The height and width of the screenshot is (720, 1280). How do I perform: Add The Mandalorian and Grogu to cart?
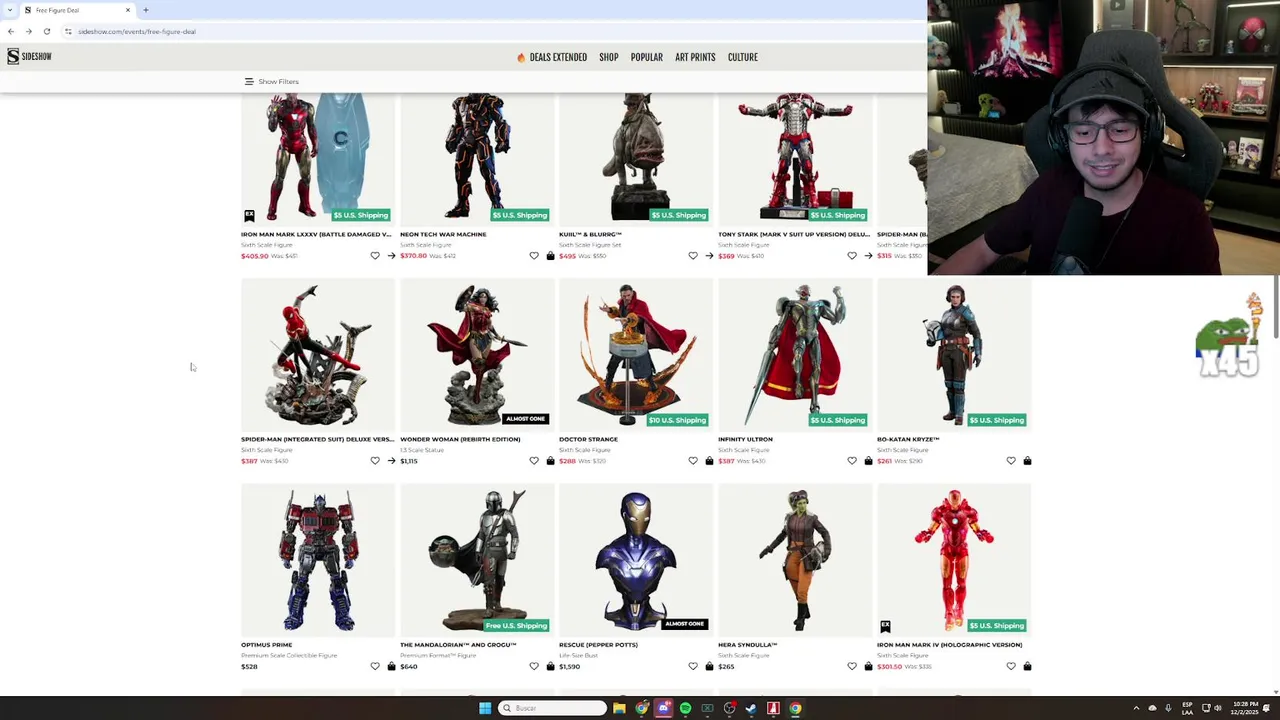coord(550,666)
